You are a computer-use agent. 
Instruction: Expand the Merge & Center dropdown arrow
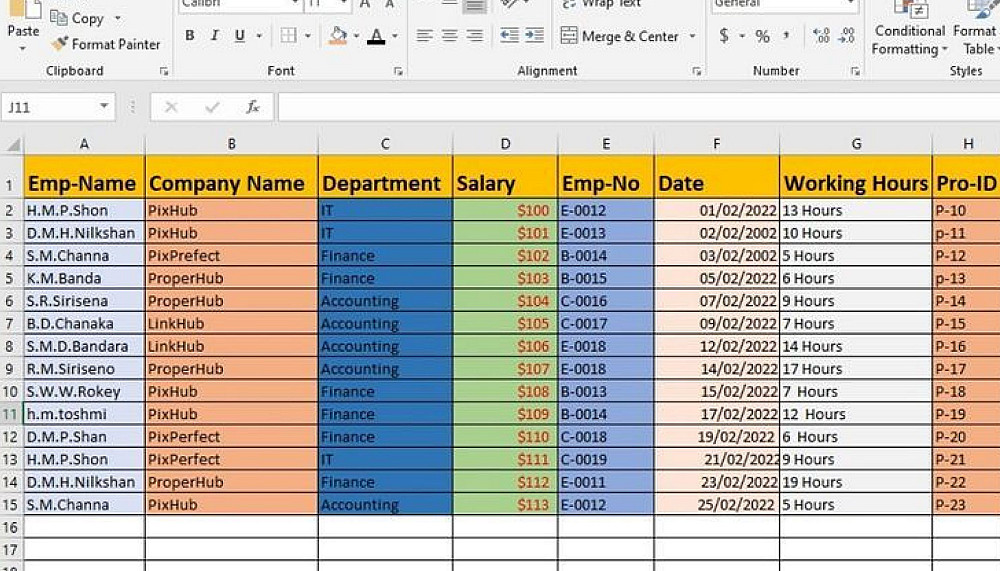click(693, 36)
